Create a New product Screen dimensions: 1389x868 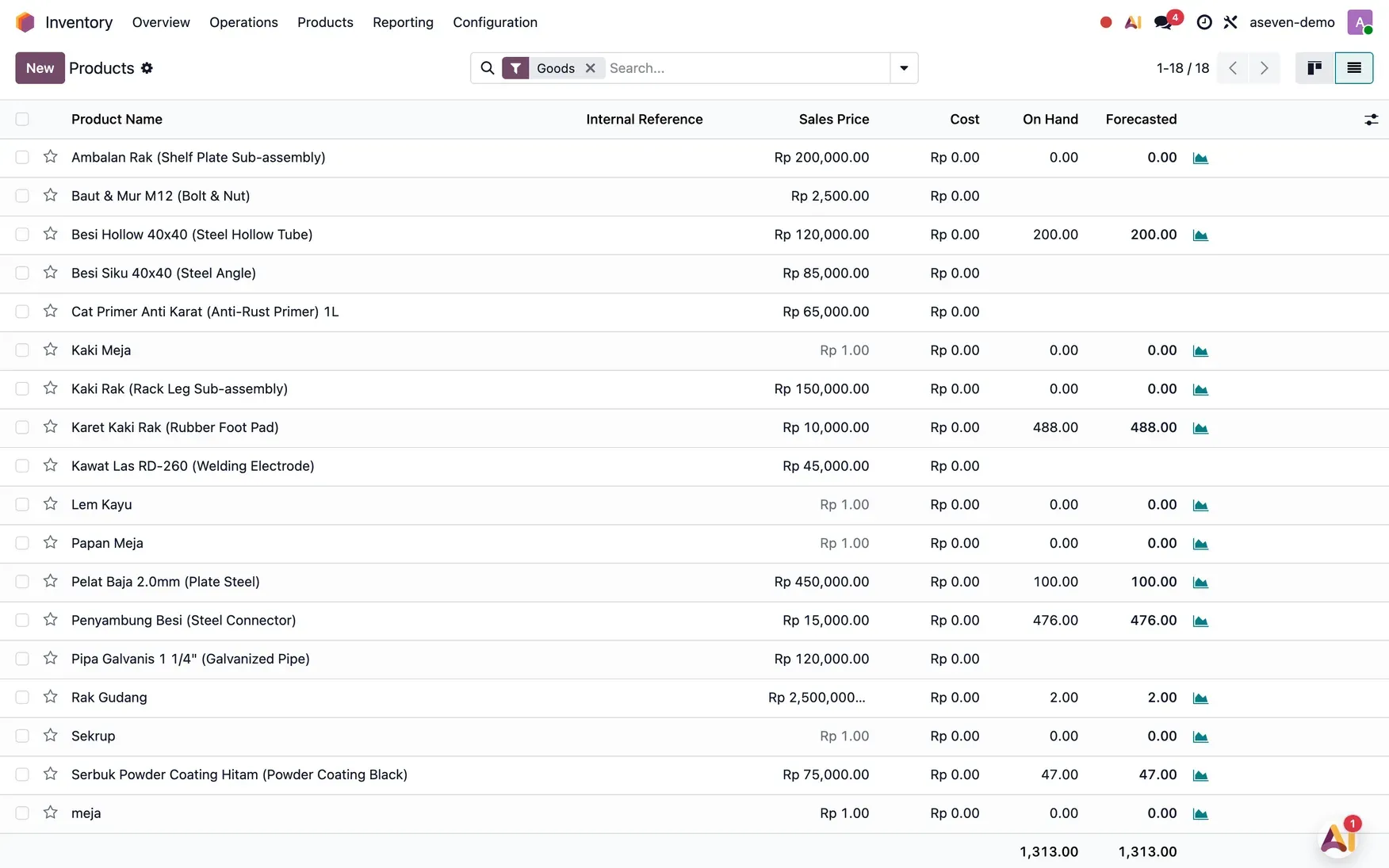click(x=40, y=68)
